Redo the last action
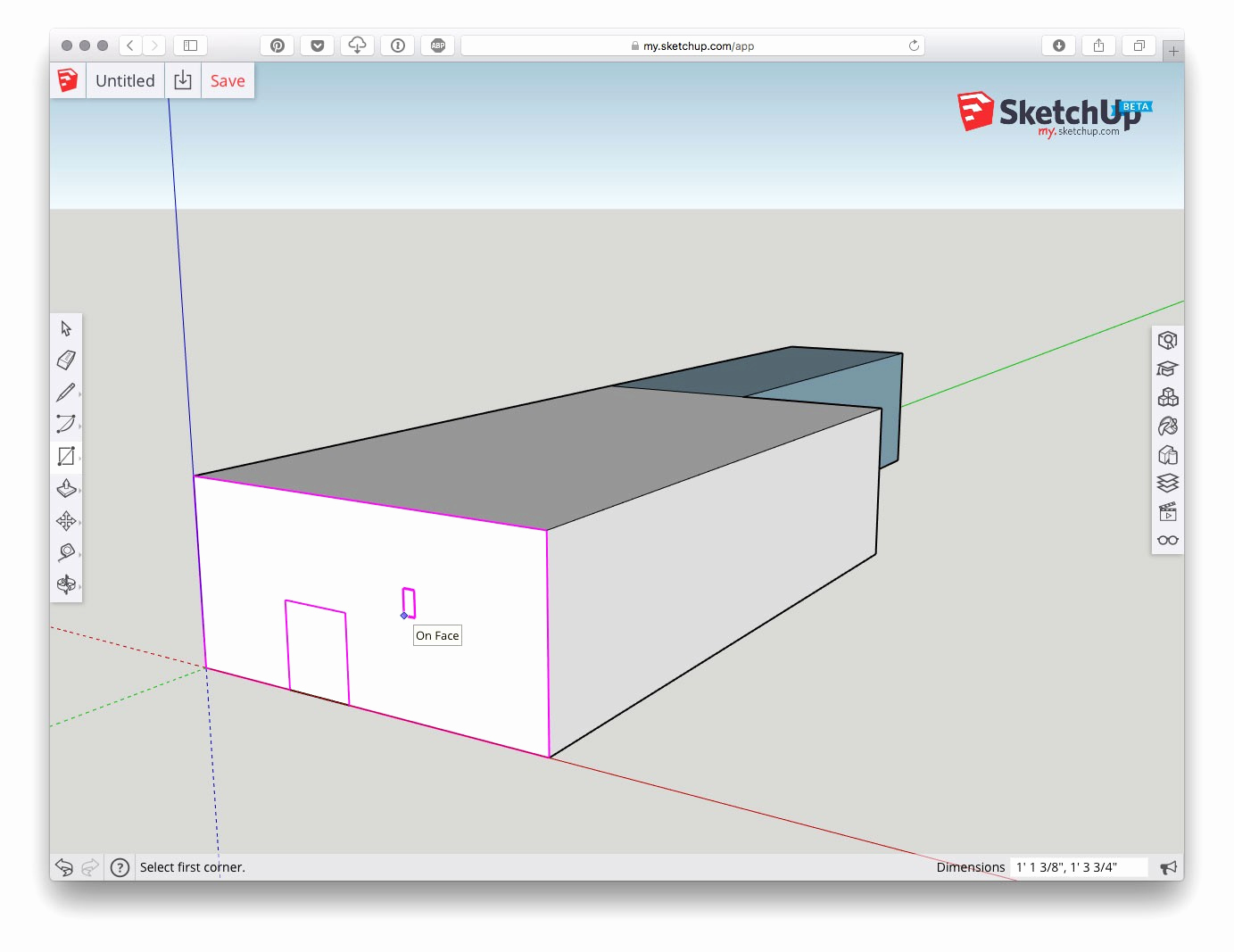Image resolution: width=1234 pixels, height=952 pixels. coord(89,867)
